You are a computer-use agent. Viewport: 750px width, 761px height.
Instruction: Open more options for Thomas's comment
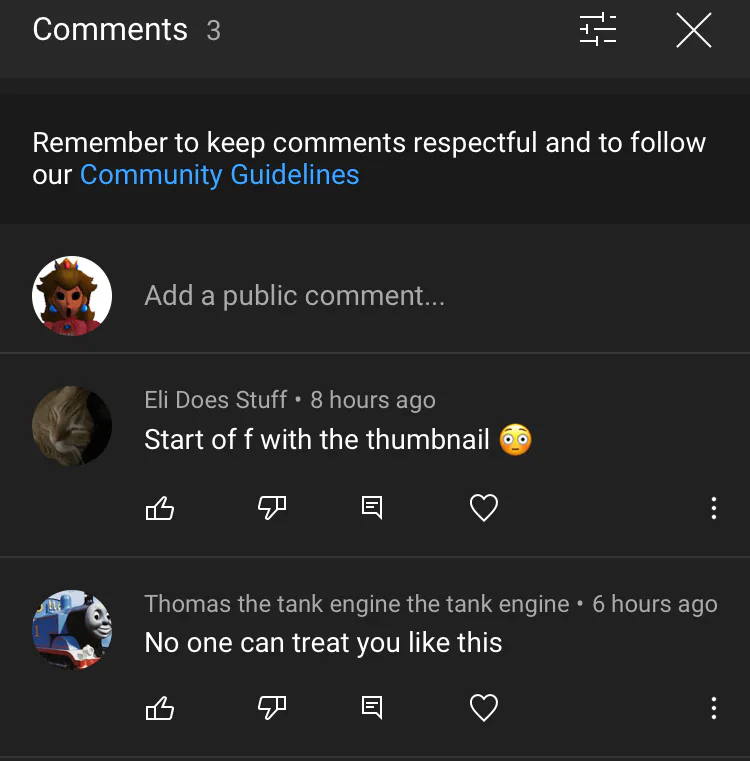pyautogui.click(x=713, y=709)
